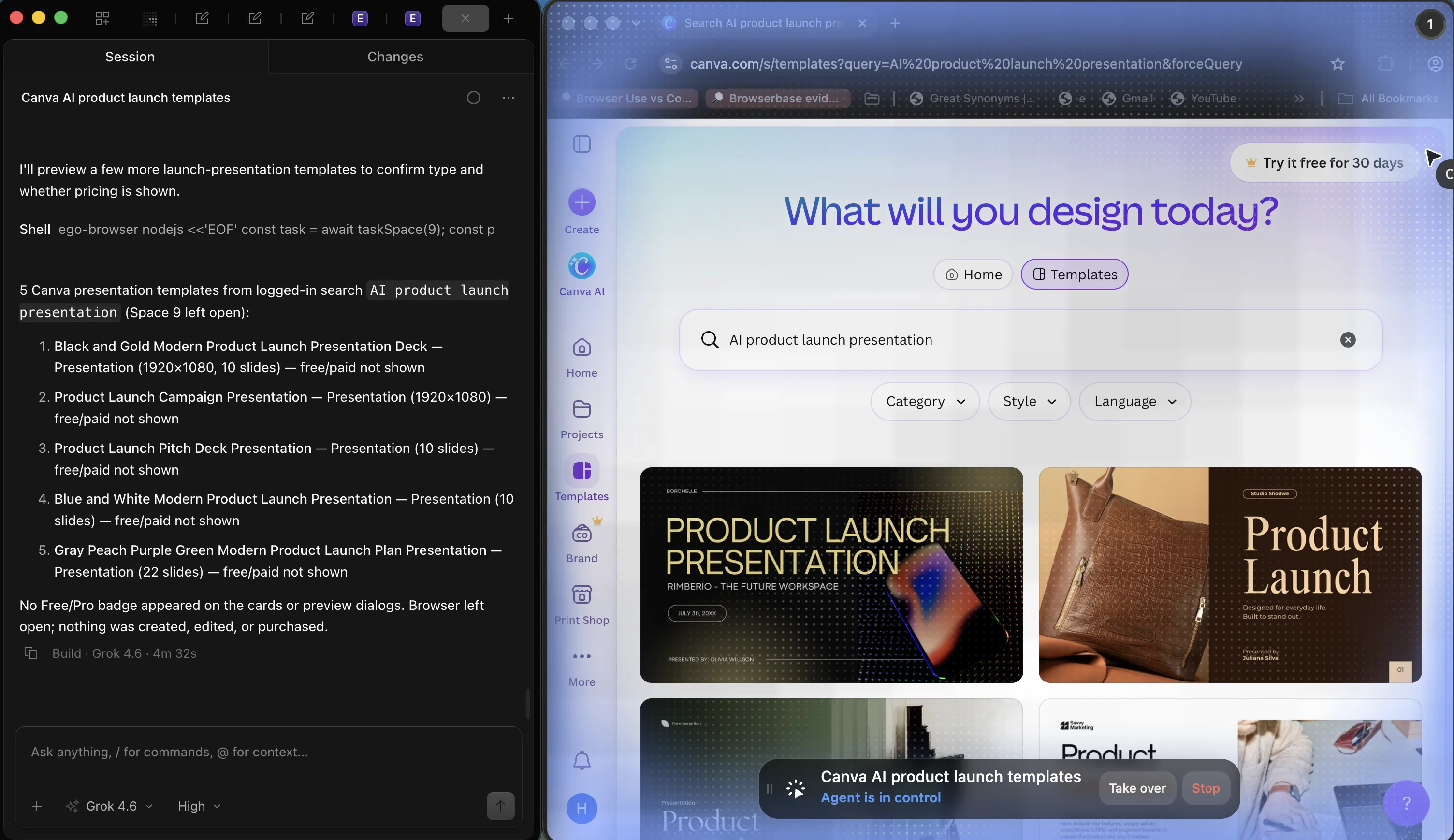Open the Browserbase evid... bookmark

777,99
